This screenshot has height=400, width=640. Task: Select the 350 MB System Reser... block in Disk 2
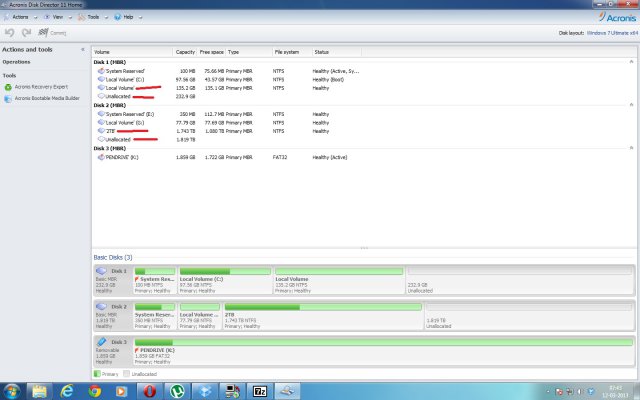coord(155,316)
